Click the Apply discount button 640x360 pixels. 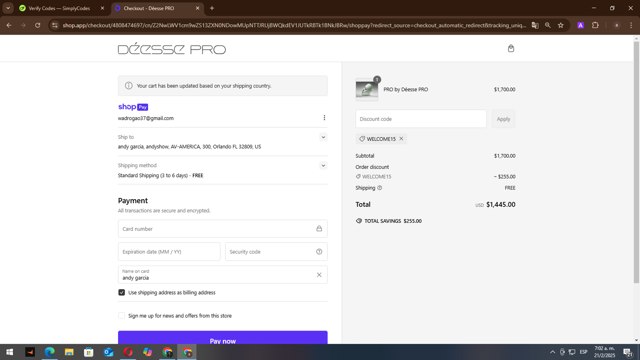pos(503,119)
